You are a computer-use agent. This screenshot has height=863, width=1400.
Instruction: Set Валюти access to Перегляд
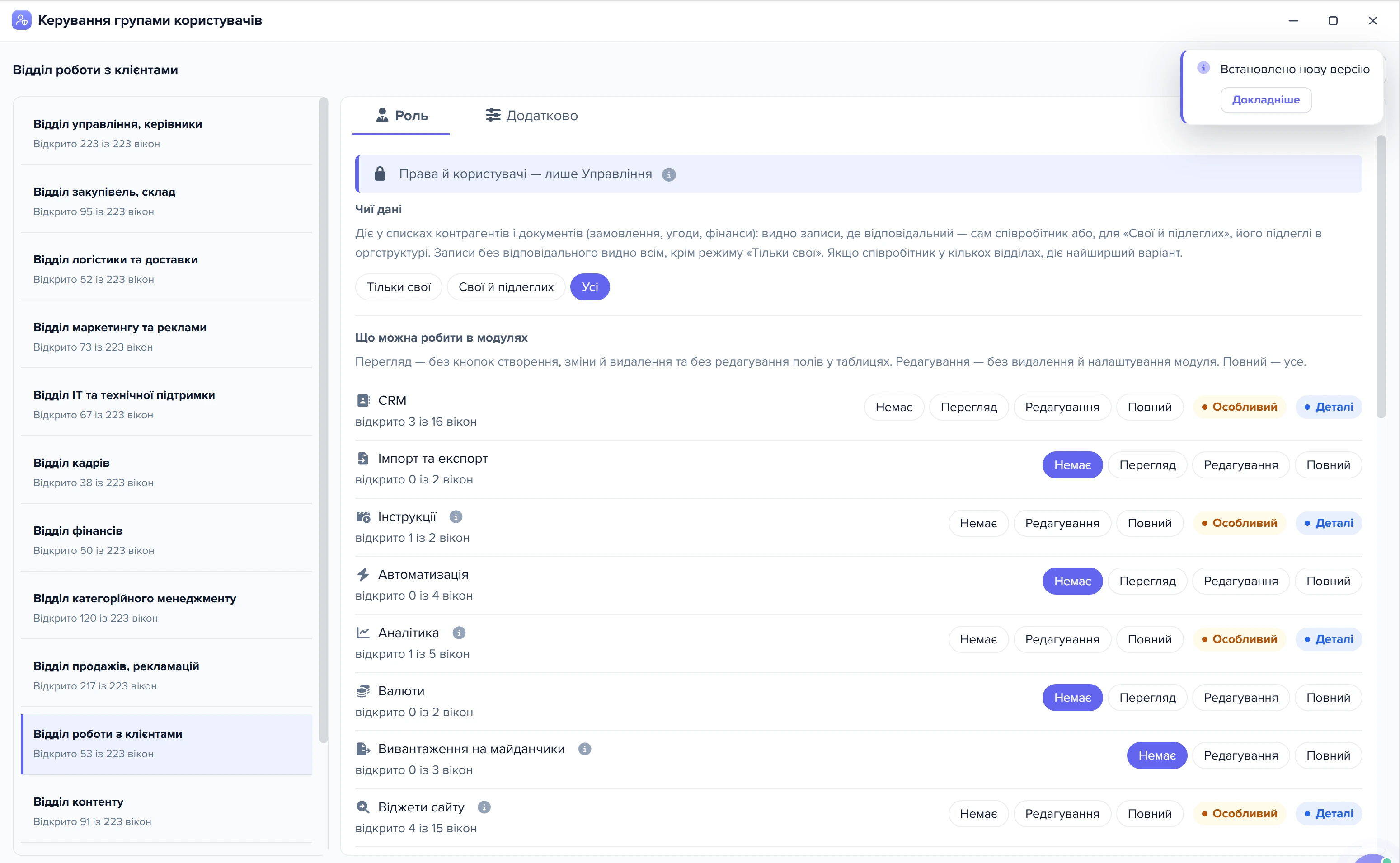[x=1147, y=698]
